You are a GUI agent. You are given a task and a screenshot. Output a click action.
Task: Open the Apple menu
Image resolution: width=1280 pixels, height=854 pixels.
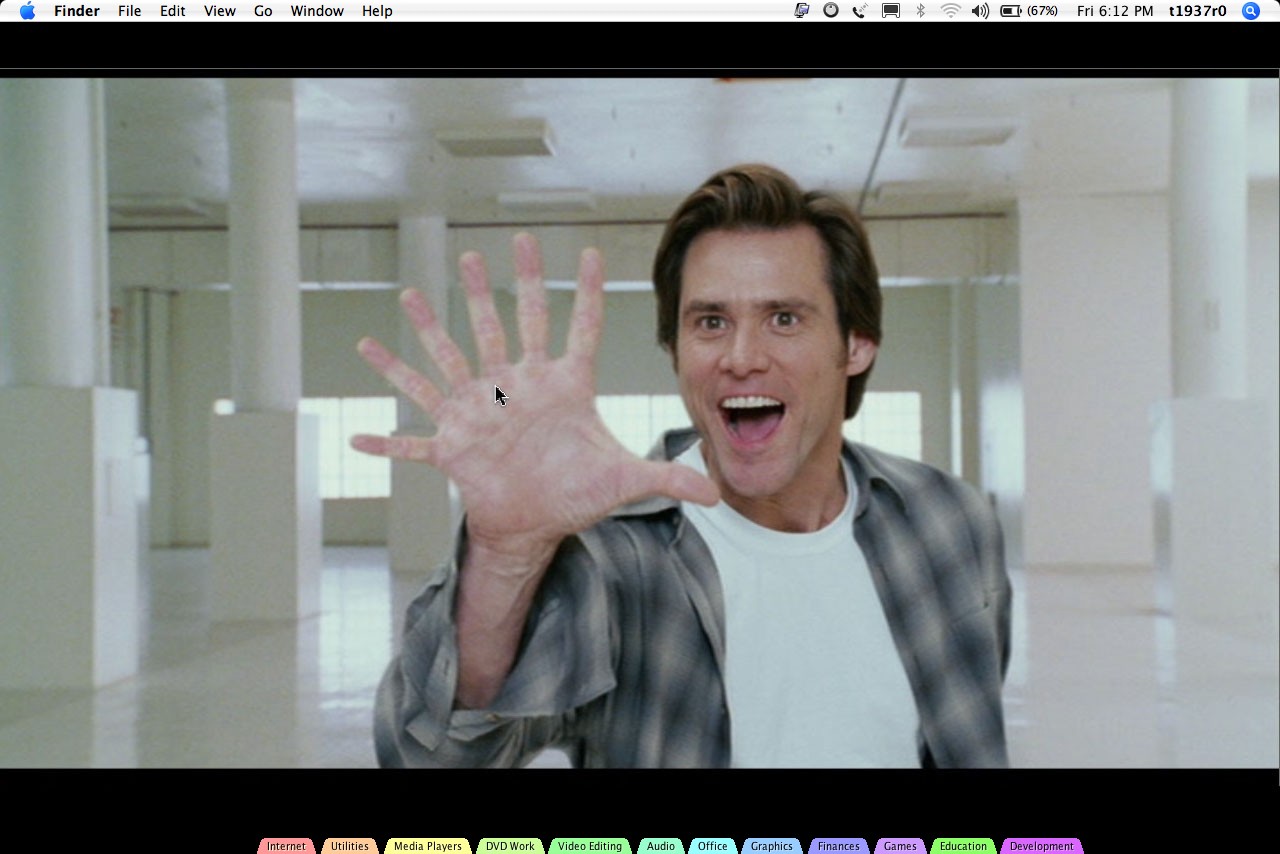coord(27,11)
